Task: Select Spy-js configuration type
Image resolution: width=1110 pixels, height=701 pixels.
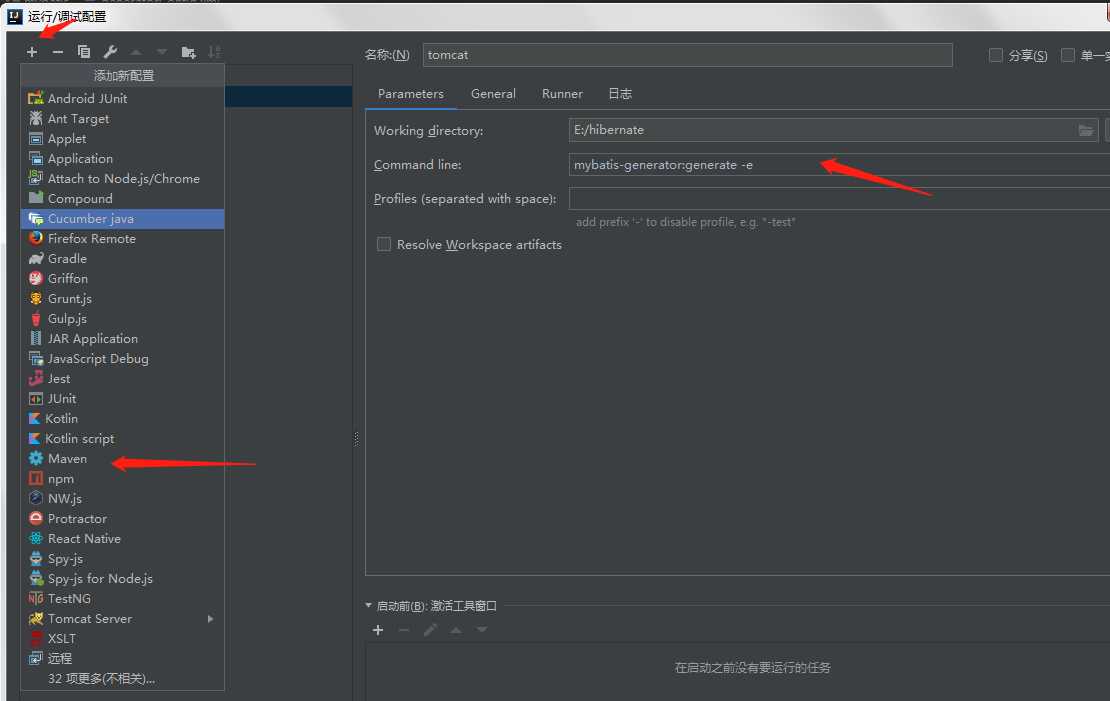Action: point(122,559)
